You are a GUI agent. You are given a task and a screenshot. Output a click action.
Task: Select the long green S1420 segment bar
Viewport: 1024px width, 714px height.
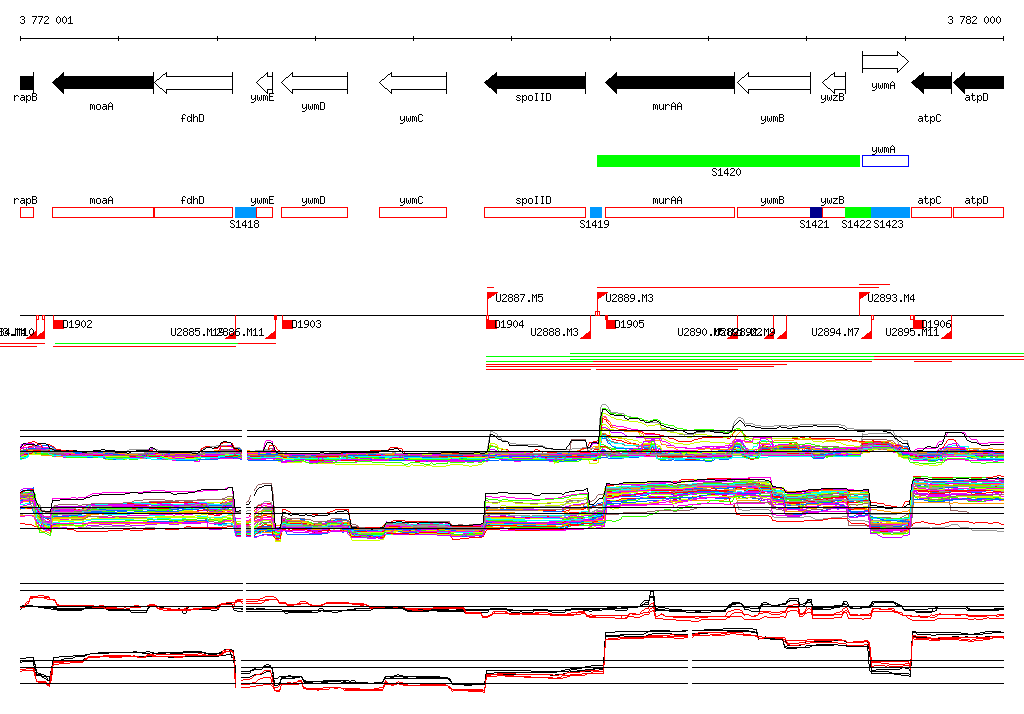728,161
